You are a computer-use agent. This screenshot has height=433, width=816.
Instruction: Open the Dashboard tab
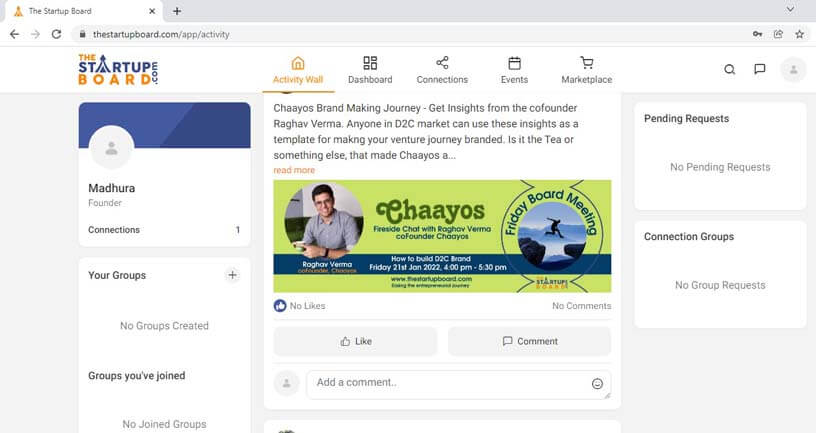click(370, 70)
